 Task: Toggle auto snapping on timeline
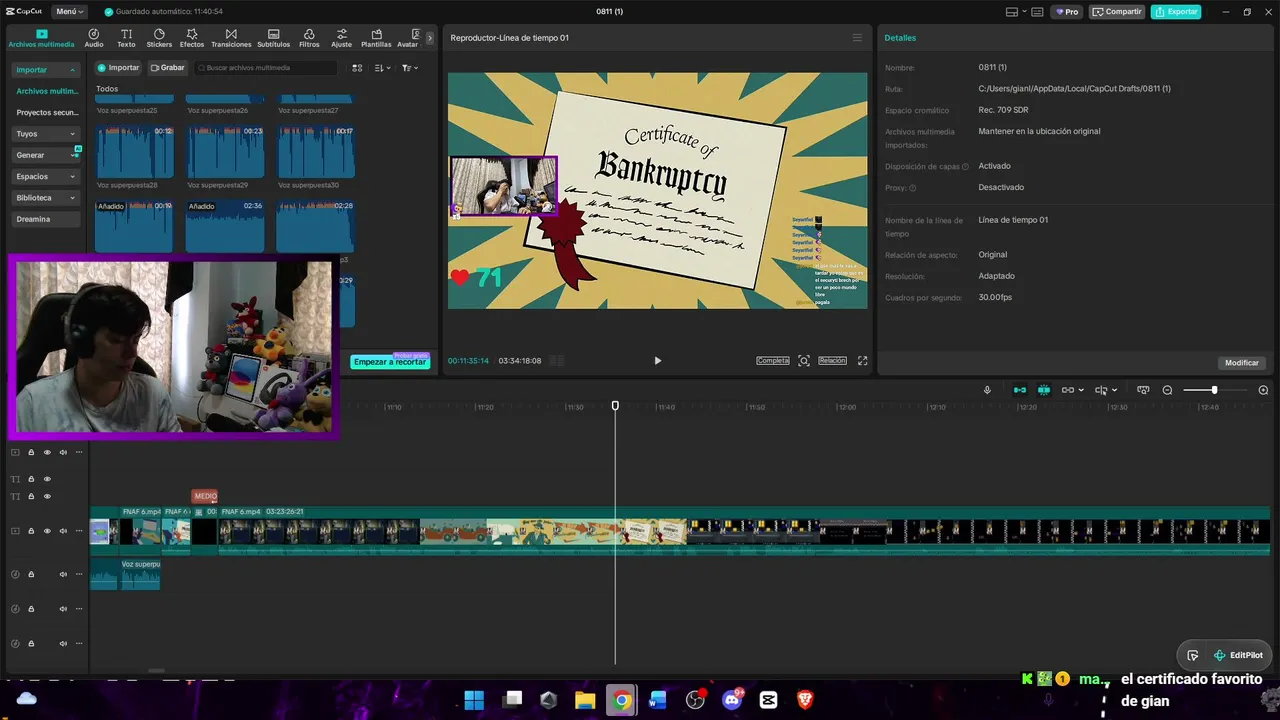click(1044, 390)
